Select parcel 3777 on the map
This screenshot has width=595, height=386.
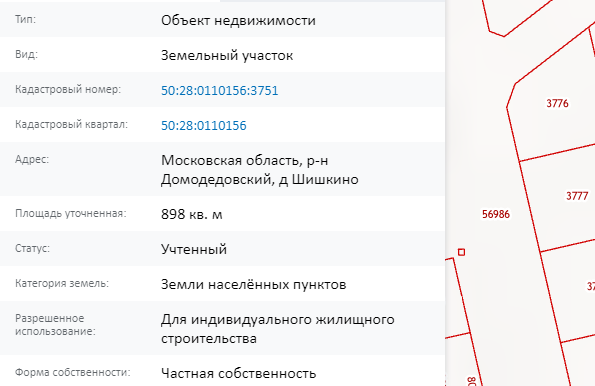coord(577,196)
